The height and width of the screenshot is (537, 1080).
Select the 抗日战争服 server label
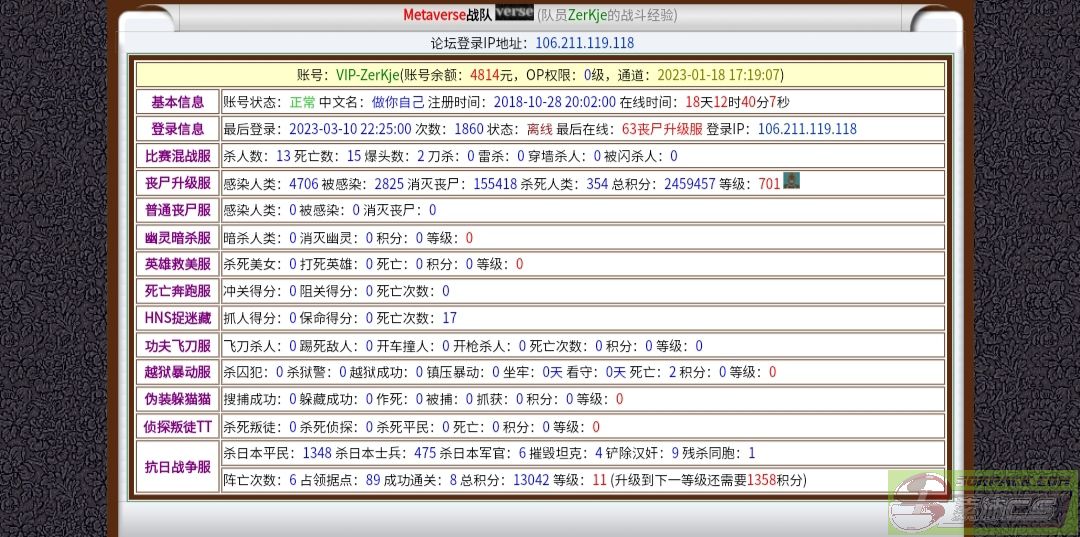pos(178,467)
